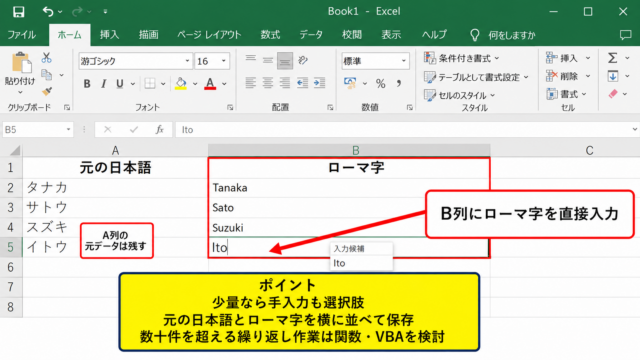Click the AutoSum sigma icon

[x=612, y=58]
